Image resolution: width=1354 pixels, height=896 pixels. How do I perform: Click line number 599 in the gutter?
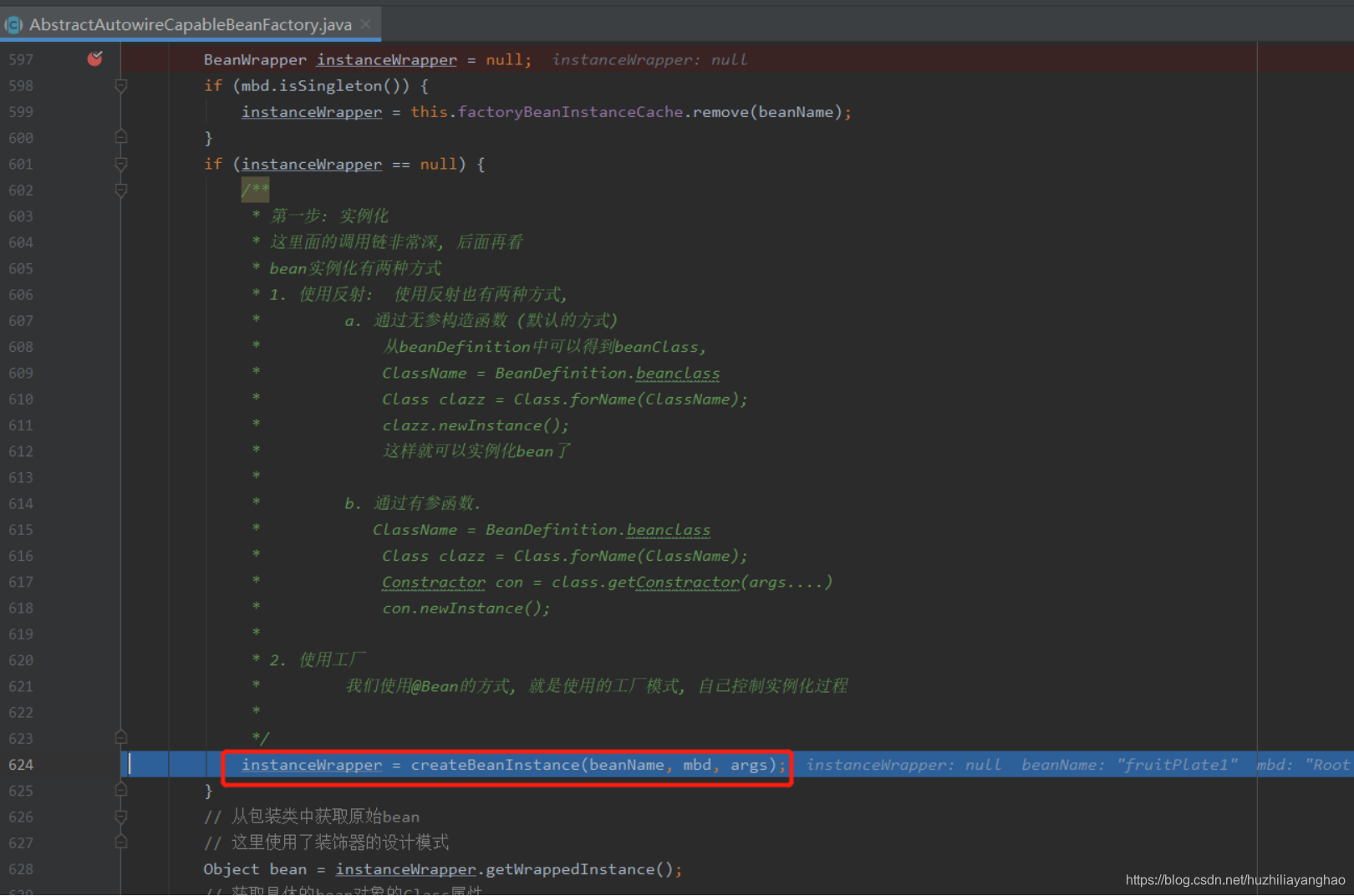click(x=21, y=112)
